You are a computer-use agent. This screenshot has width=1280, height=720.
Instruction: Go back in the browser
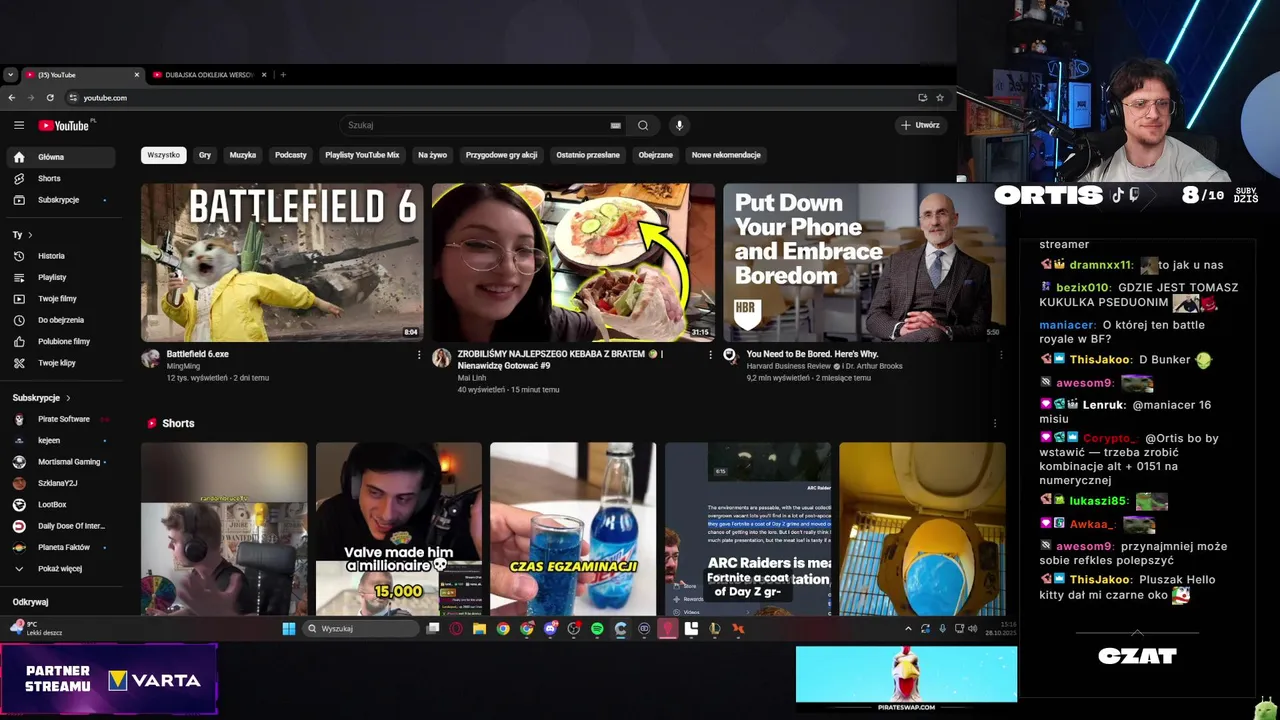coord(12,97)
